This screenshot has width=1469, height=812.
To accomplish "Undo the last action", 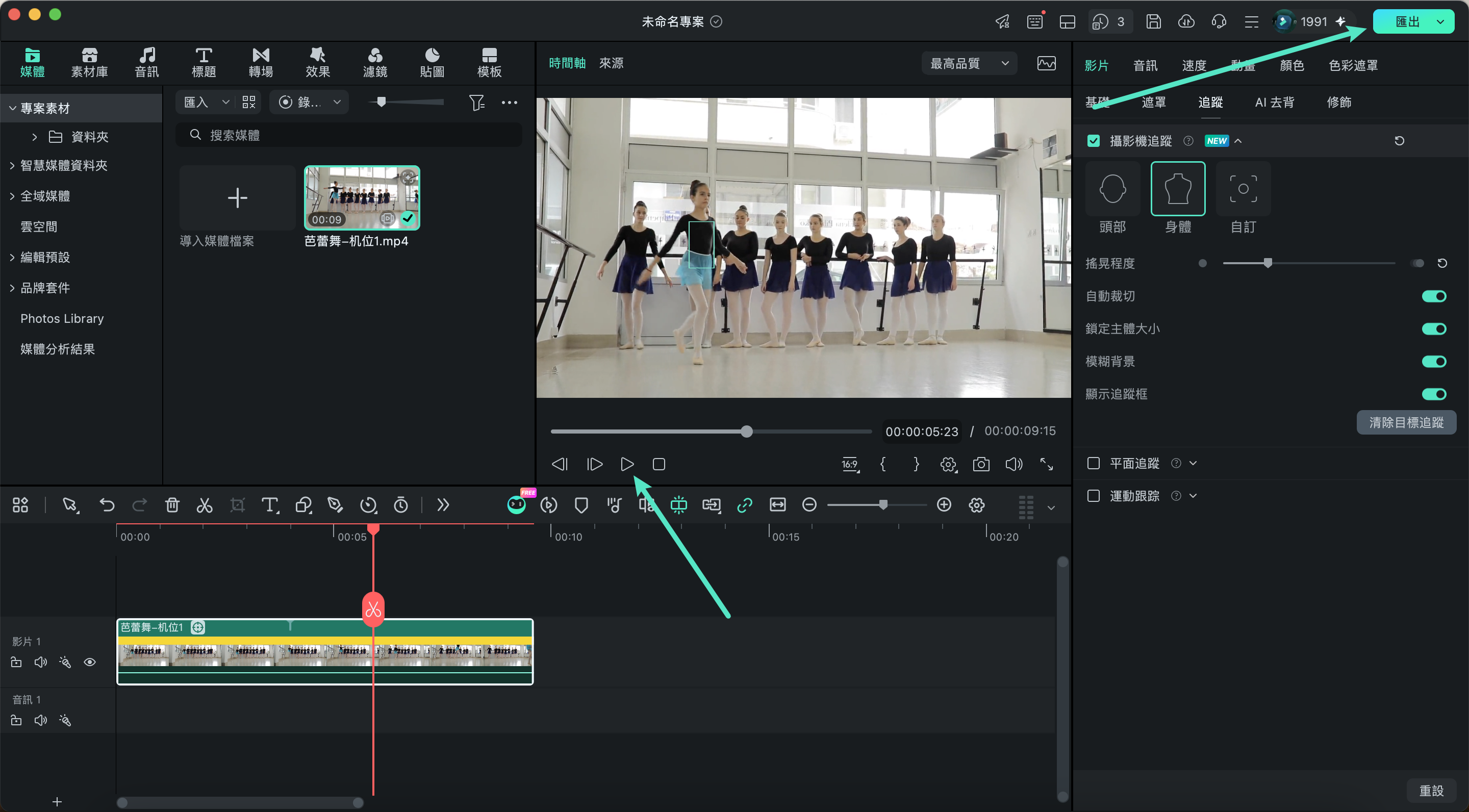I will [x=107, y=504].
